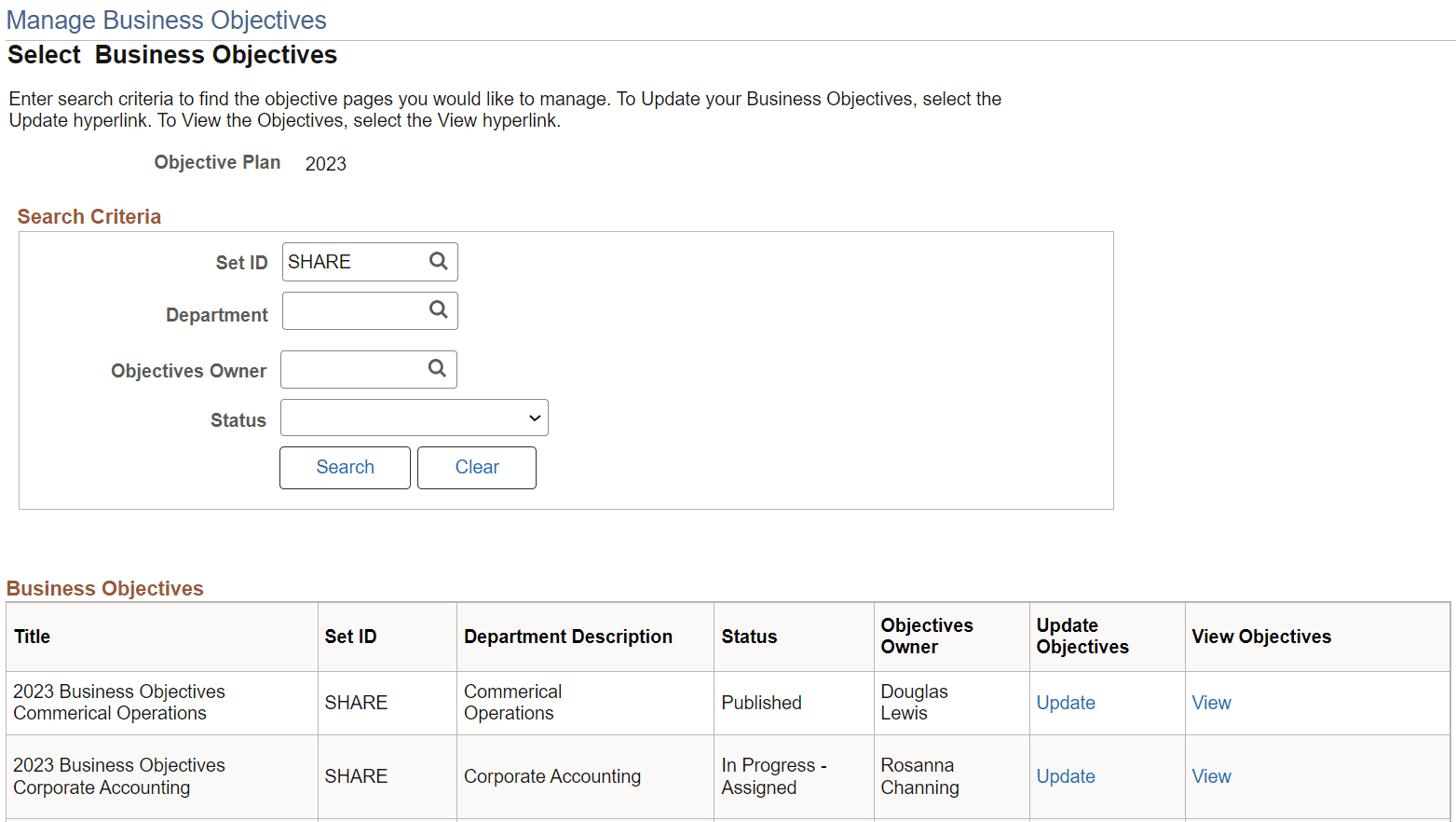The height and width of the screenshot is (822, 1456).
Task: Click the 2023 Objective Plan value
Action: 325,163
